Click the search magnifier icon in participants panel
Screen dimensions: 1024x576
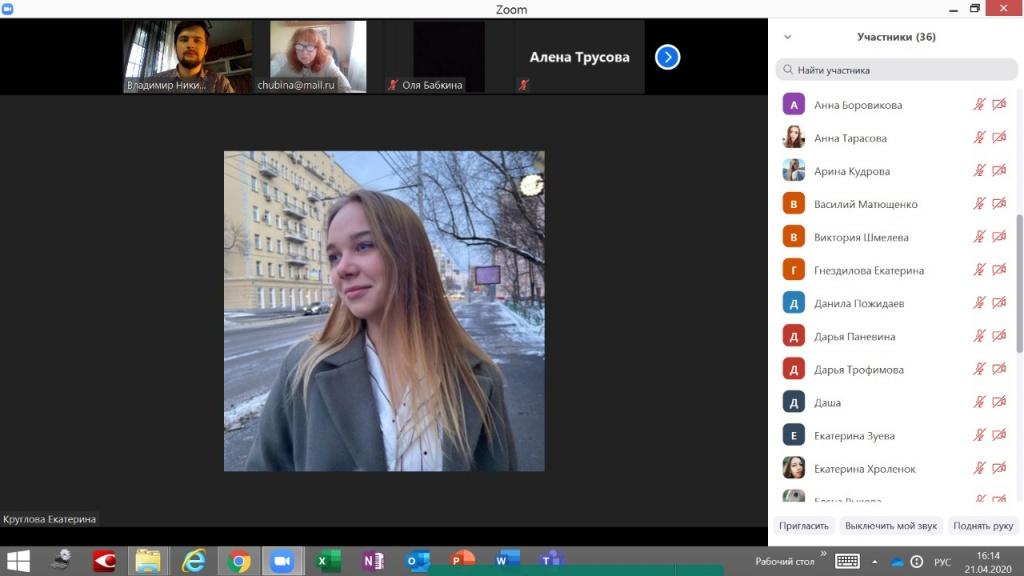[x=788, y=70]
